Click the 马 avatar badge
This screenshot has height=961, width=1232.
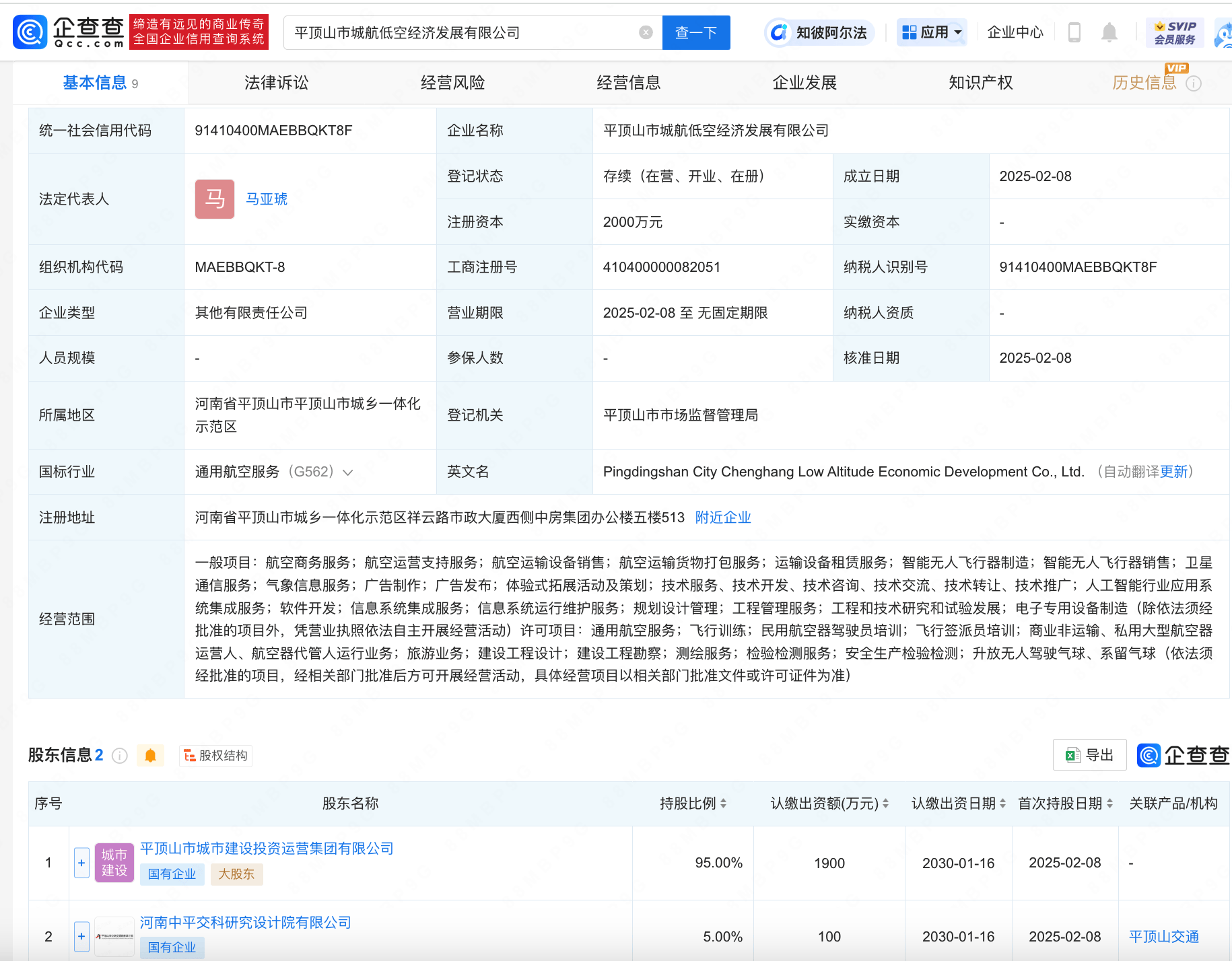215,199
